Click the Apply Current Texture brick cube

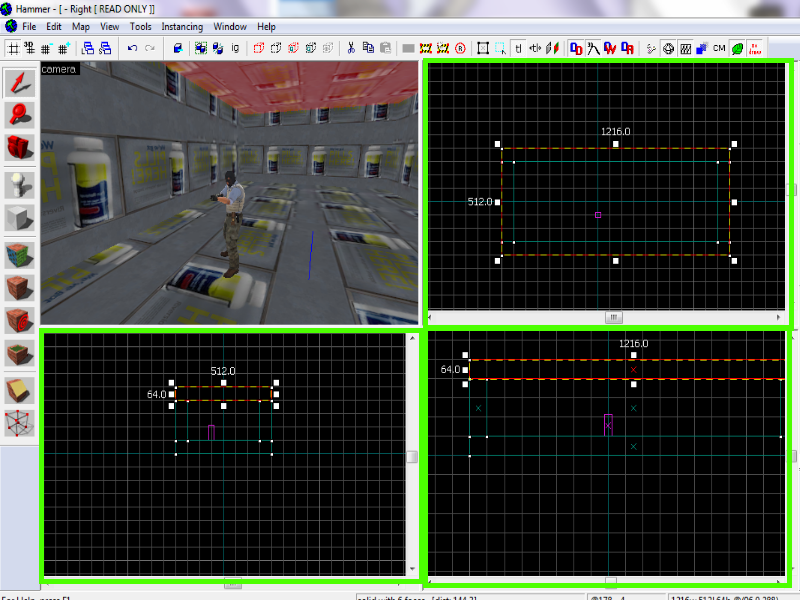[19, 288]
